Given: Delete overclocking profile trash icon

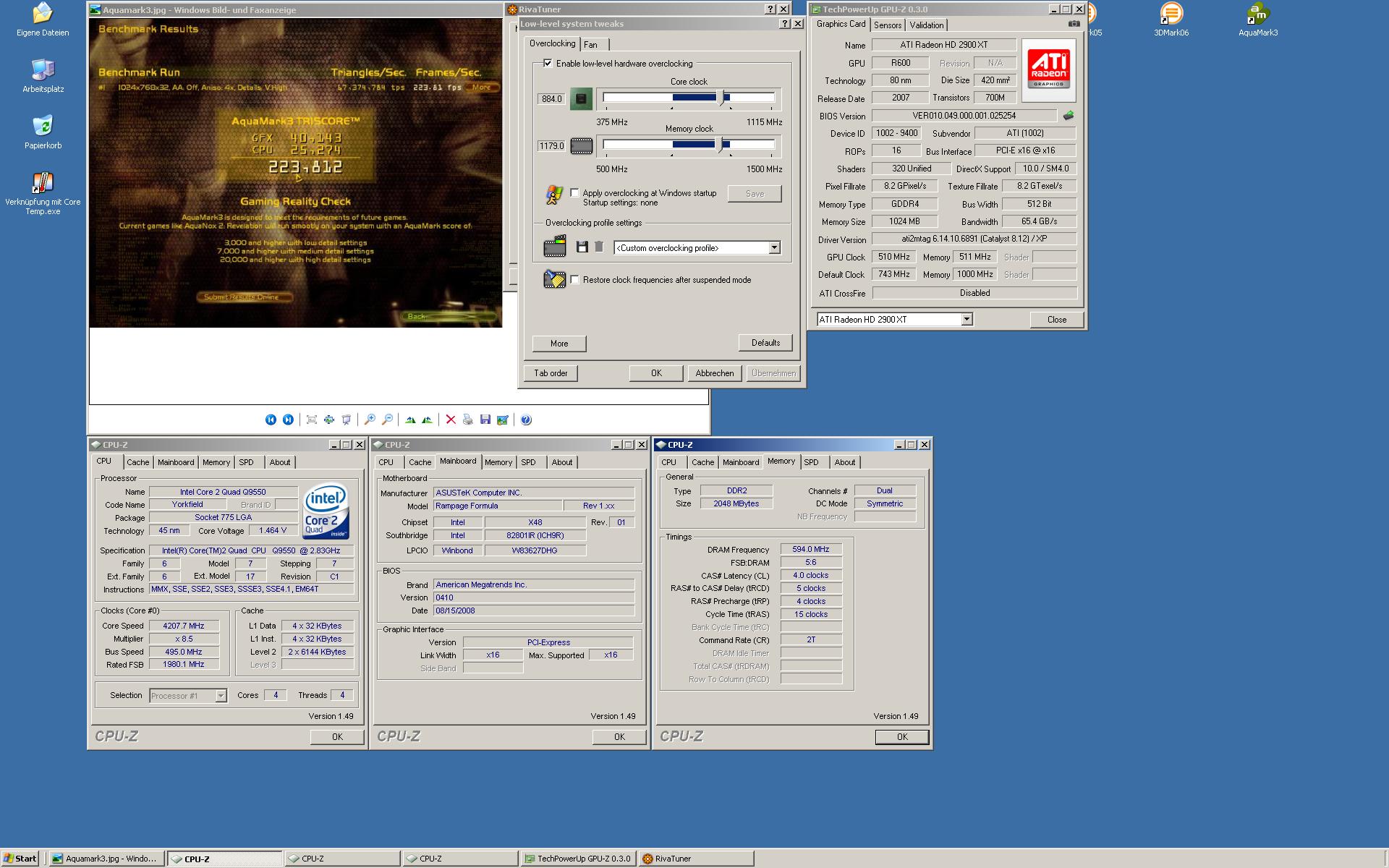Looking at the screenshot, I should [x=599, y=247].
